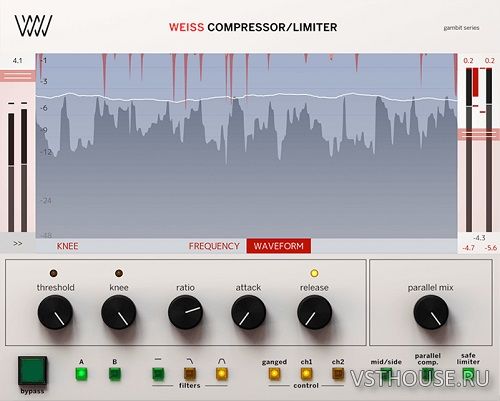Toggle the yellow LED above release

(x=314, y=273)
